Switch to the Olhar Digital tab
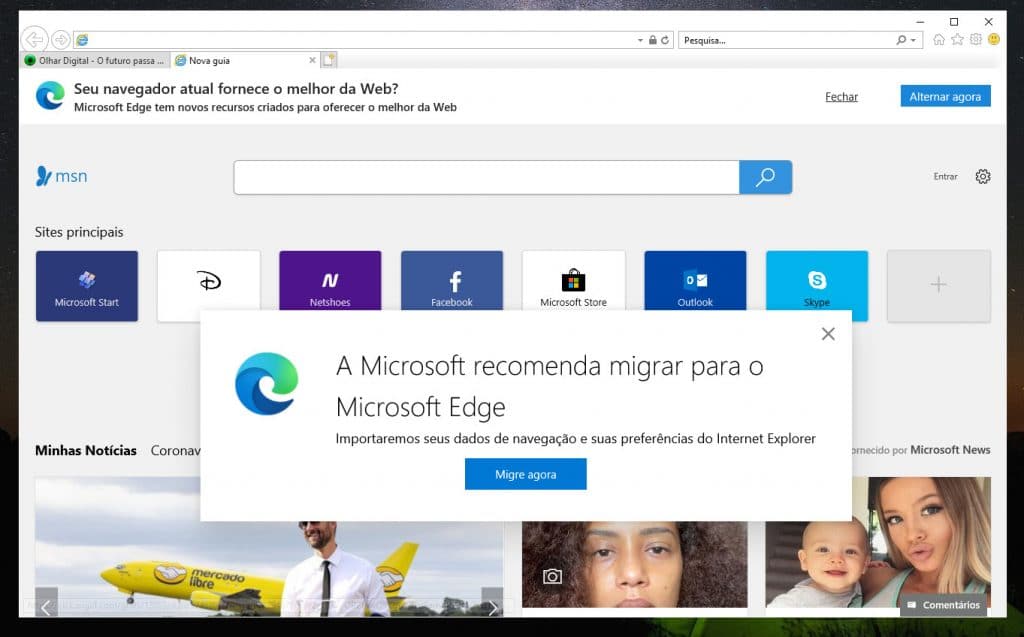 95,60
